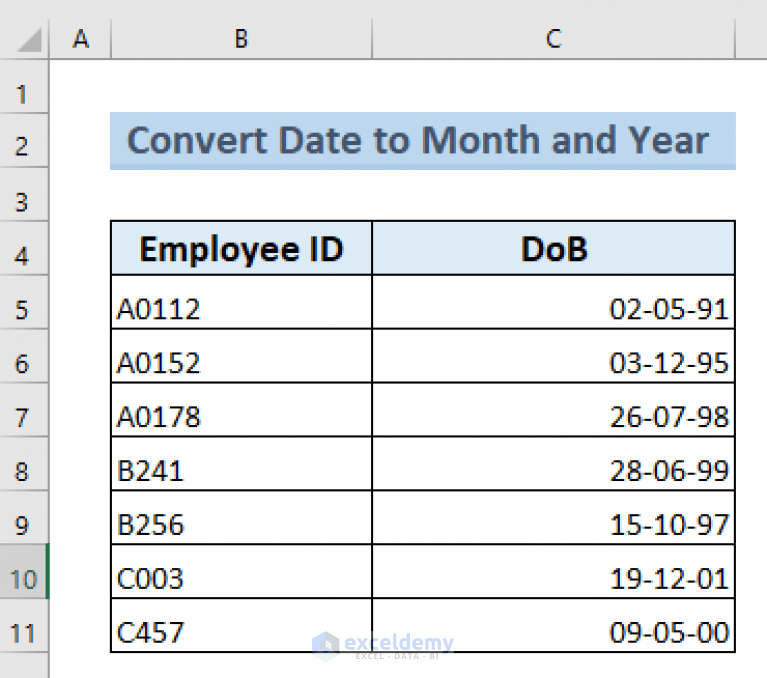Select cell with ID A0152

[x=242, y=356]
